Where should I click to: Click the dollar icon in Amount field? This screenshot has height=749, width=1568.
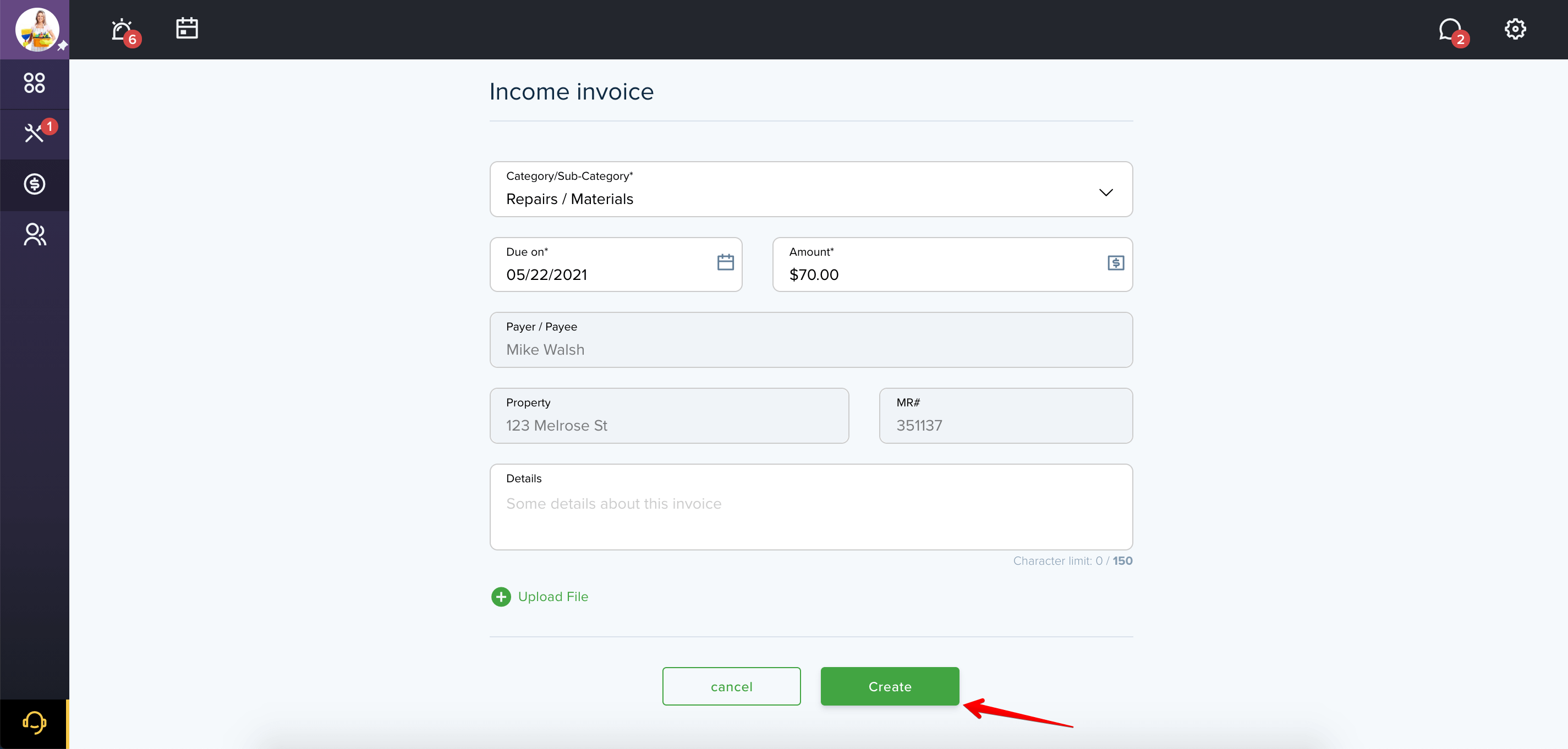click(1115, 263)
